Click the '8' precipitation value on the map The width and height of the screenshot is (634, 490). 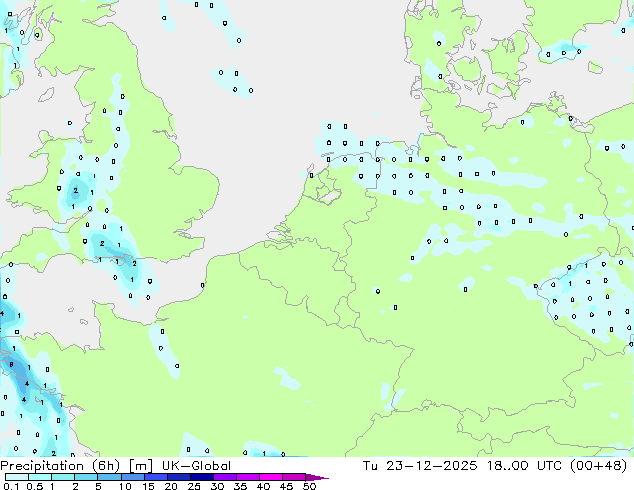pos(11,364)
